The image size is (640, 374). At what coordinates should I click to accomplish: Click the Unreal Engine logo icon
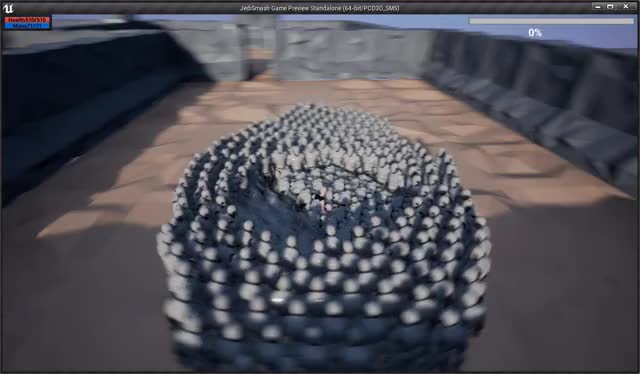tap(8, 8)
